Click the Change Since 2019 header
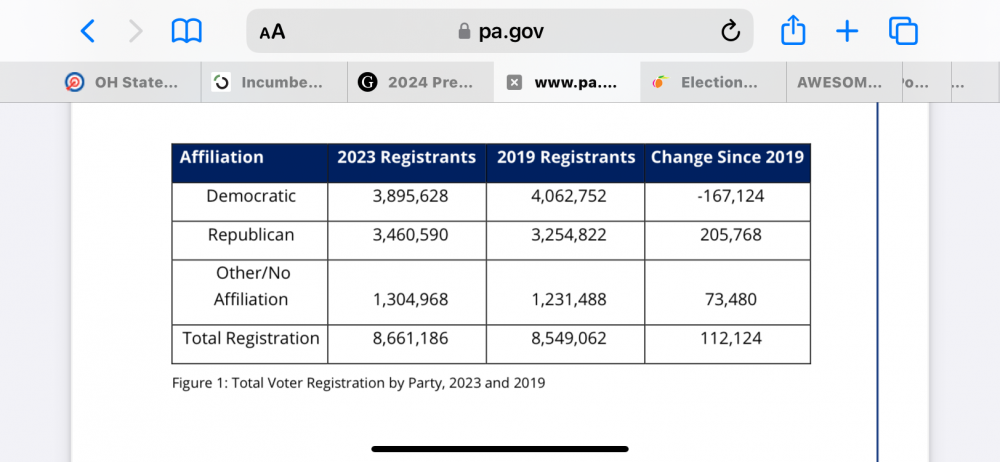The height and width of the screenshot is (462, 1000). (x=727, y=158)
